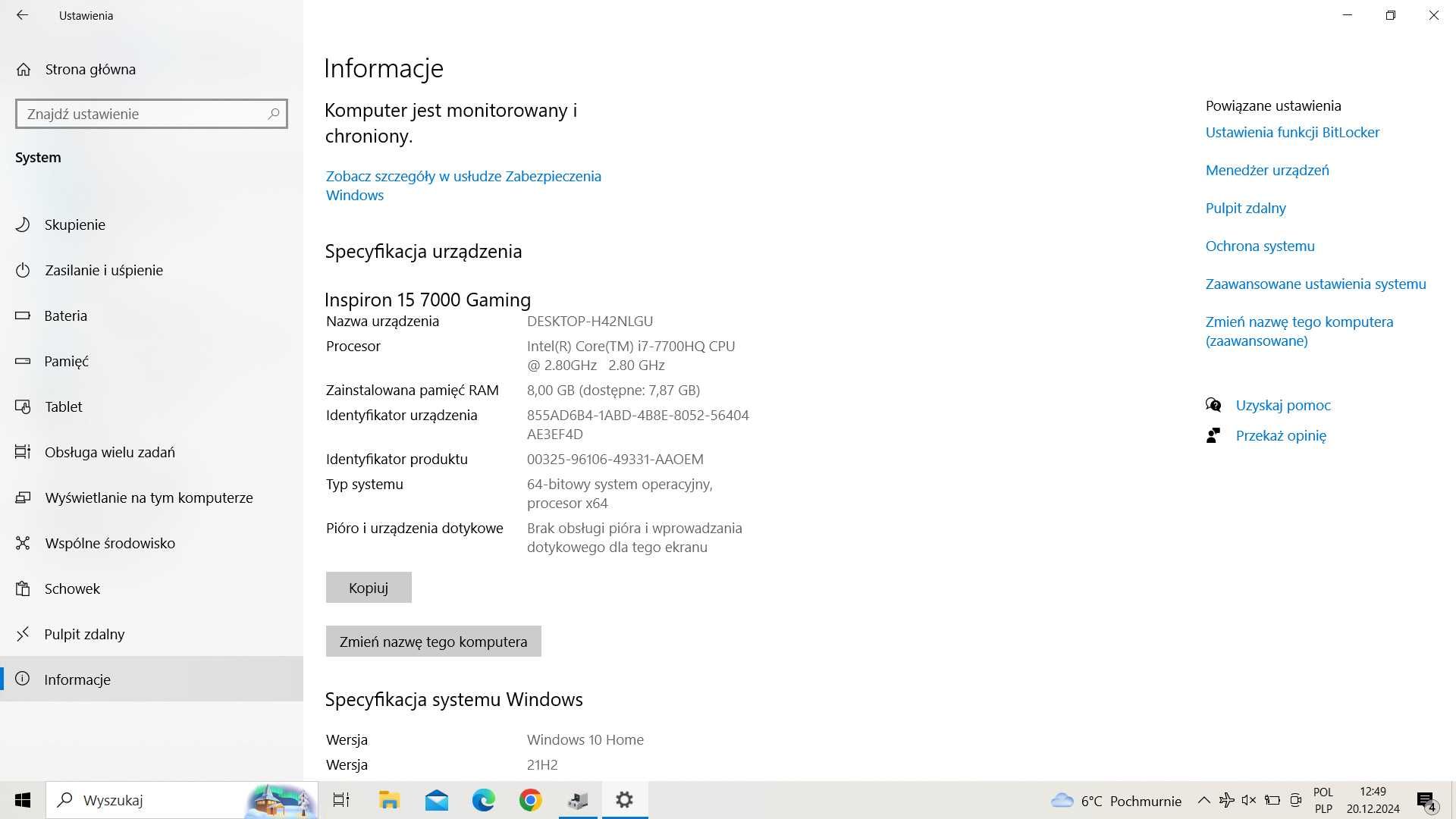Click the Kopiuj button under device specs
The width and height of the screenshot is (1456, 819).
coord(369,588)
